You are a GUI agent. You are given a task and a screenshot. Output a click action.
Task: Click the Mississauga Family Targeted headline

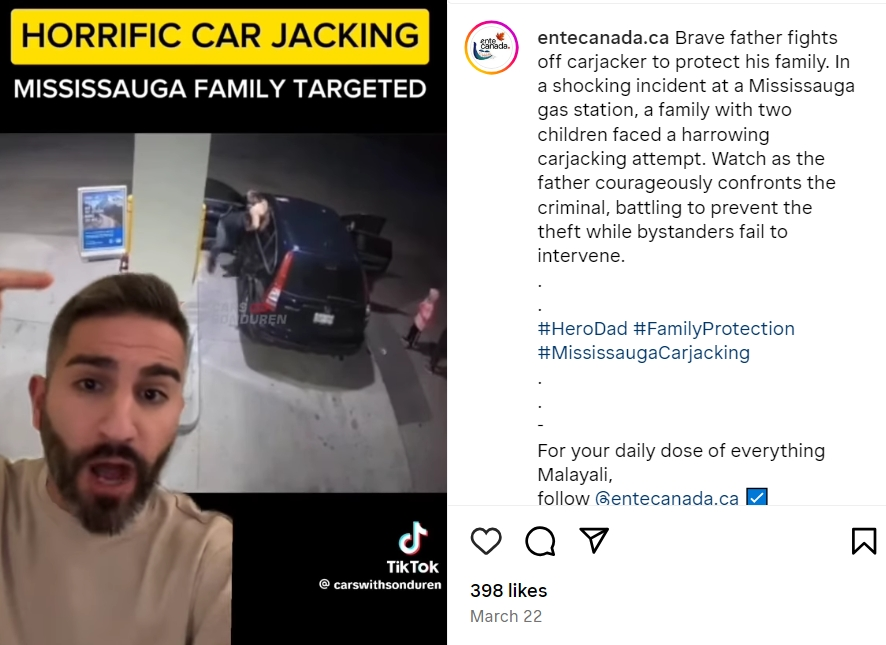(x=220, y=89)
